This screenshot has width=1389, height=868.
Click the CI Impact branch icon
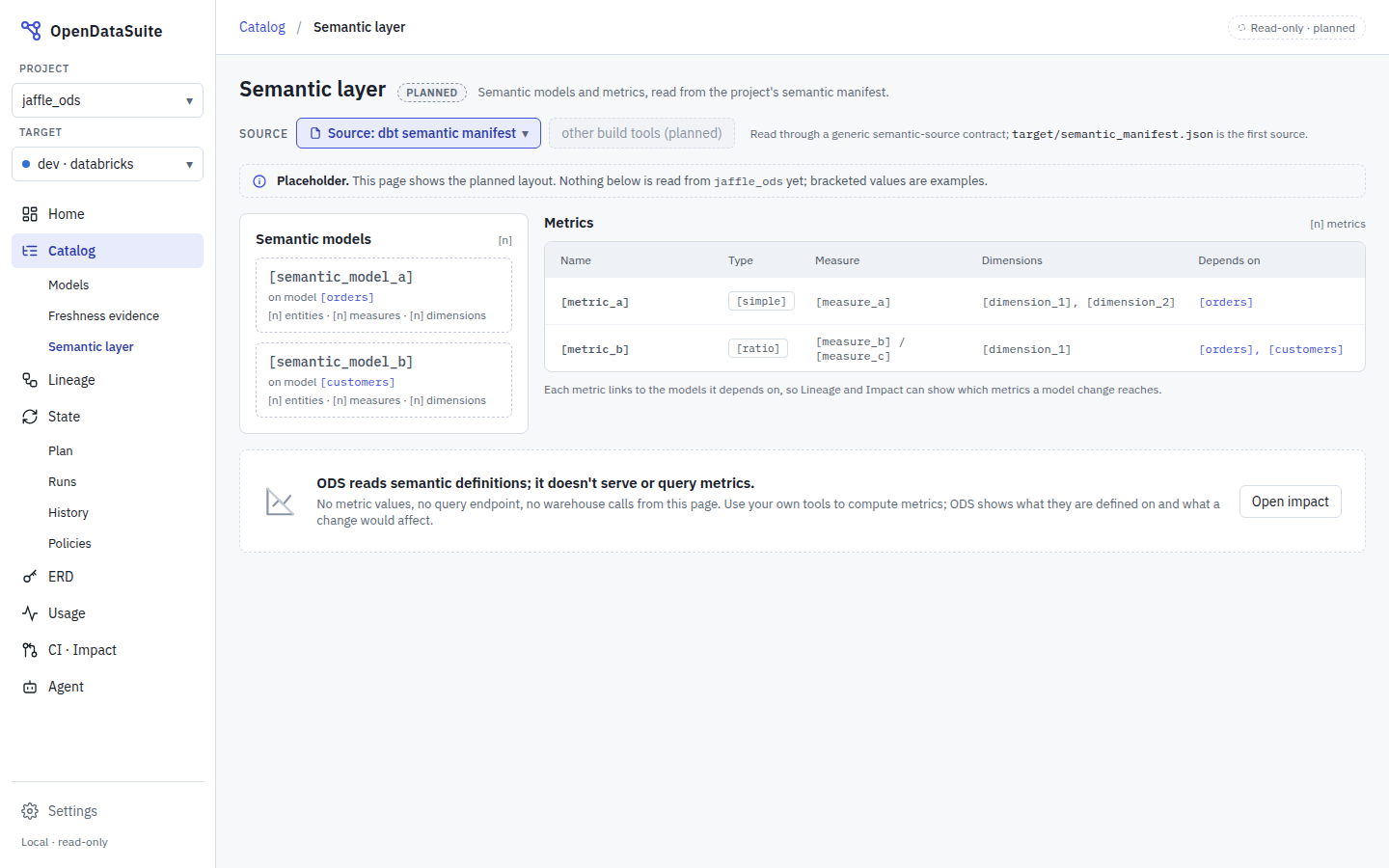point(30,650)
